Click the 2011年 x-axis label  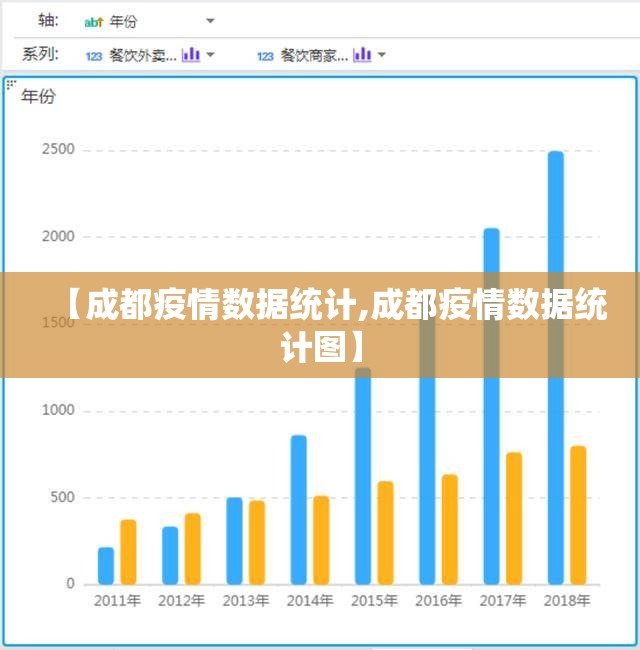coord(117,601)
